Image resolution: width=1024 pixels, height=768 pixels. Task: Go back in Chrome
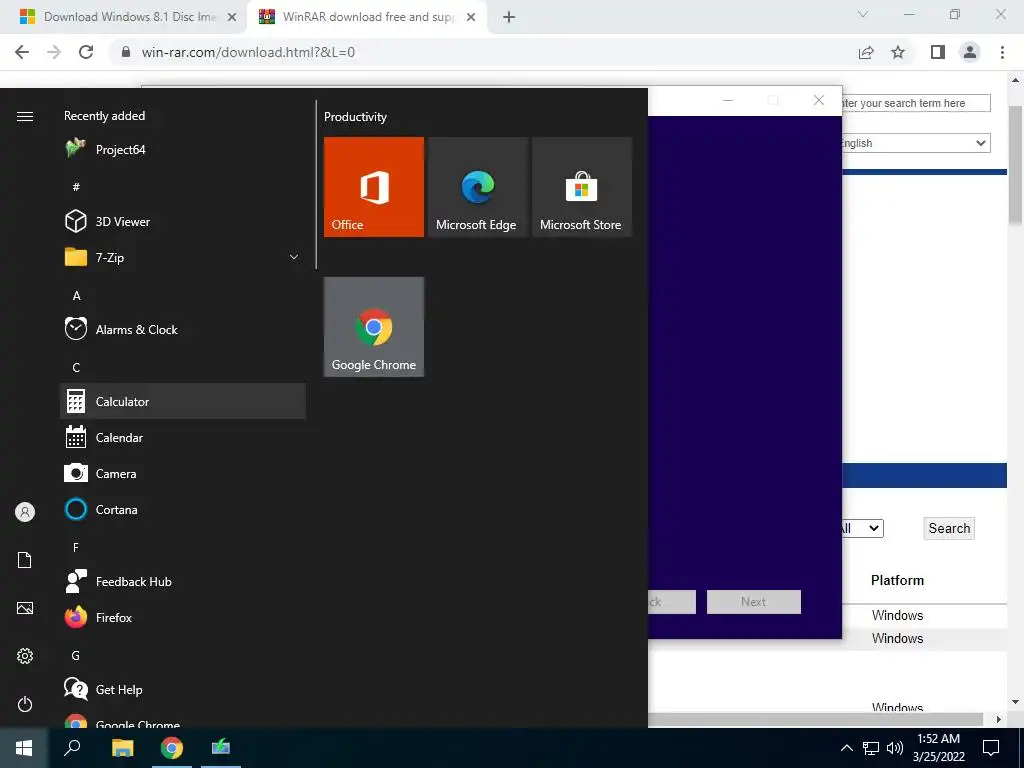22,52
